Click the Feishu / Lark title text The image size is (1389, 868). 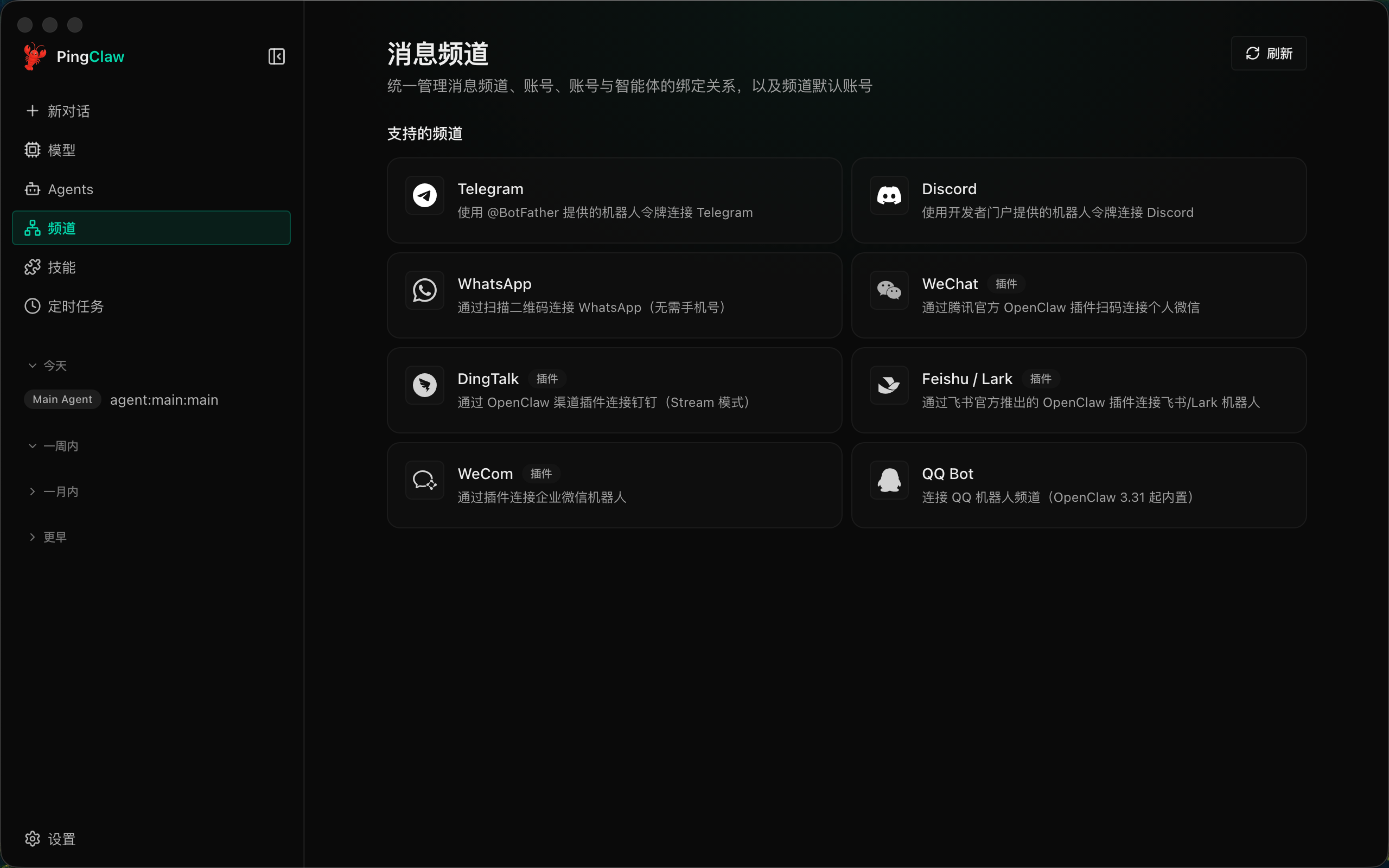[967, 379]
